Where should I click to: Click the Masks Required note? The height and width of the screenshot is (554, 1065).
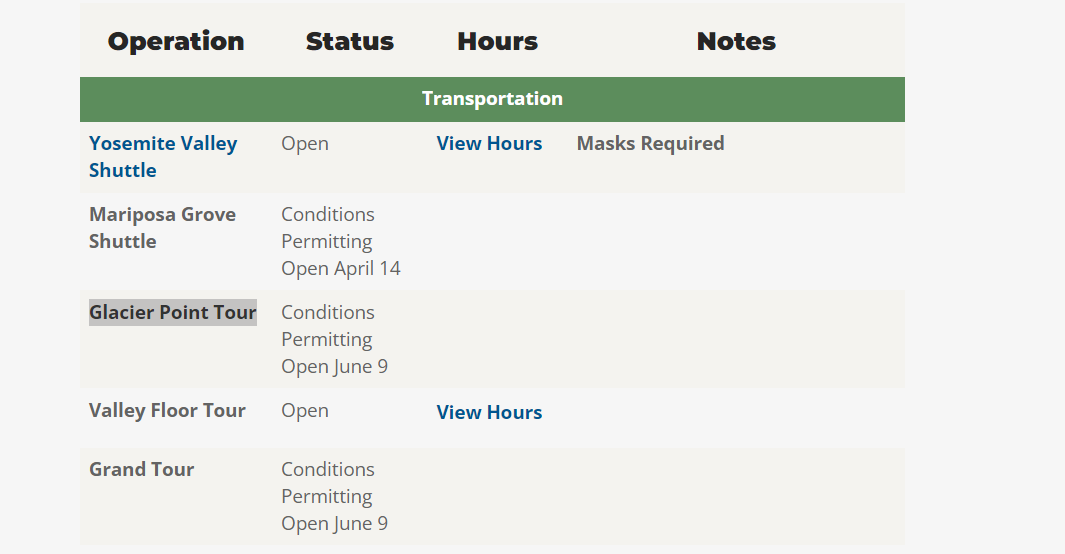(x=650, y=144)
